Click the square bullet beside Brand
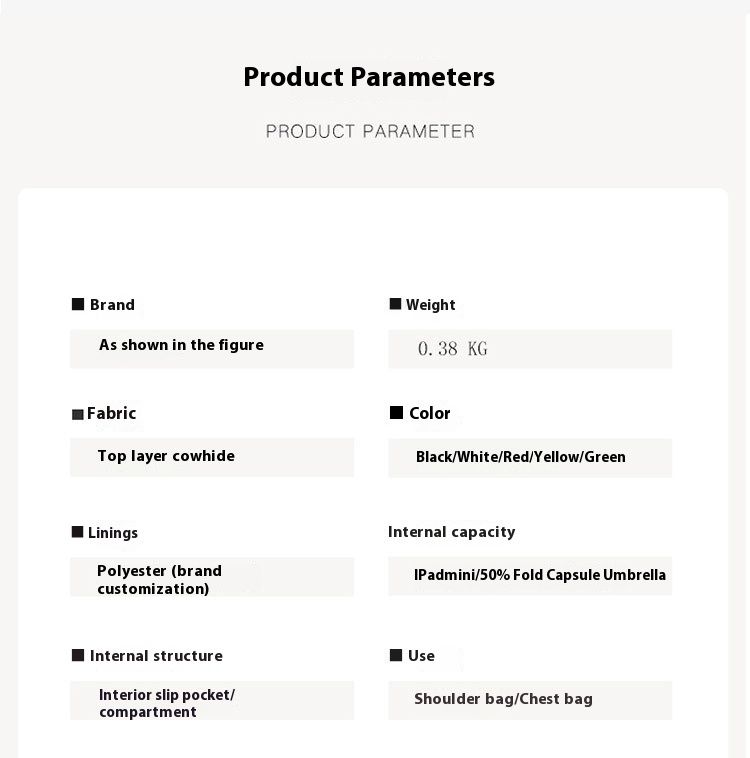 coord(78,304)
